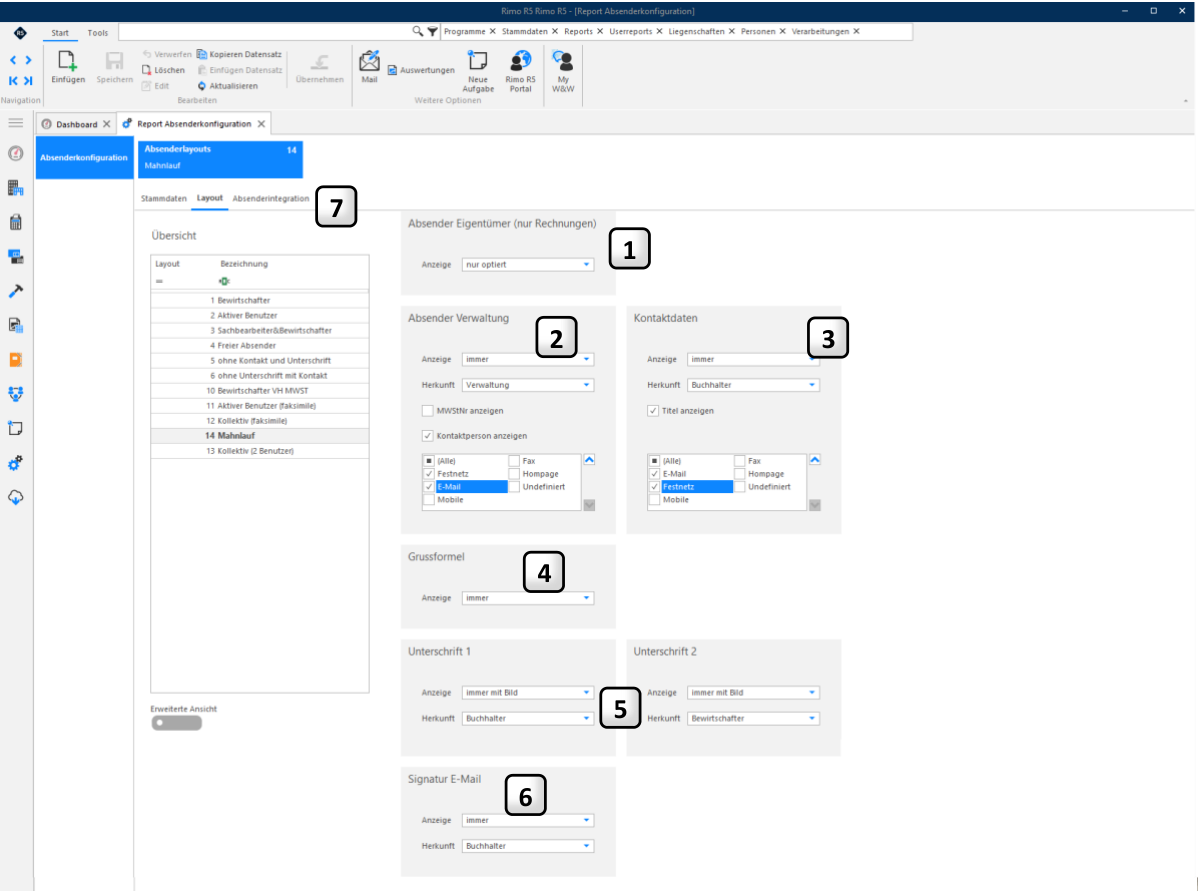Click the Speichern disk icon
The image size is (1200, 893).
(x=115, y=60)
